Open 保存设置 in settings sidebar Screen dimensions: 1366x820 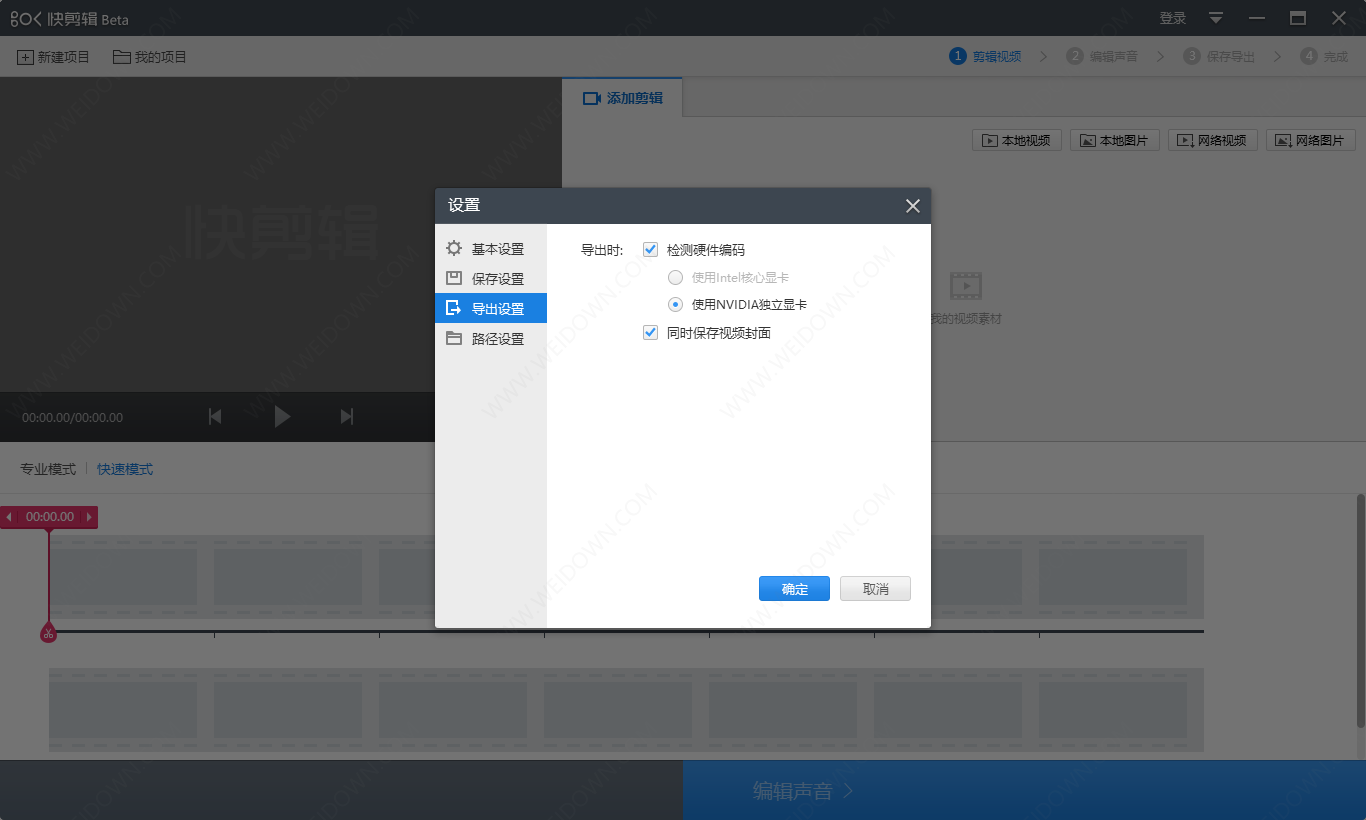click(490, 279)
